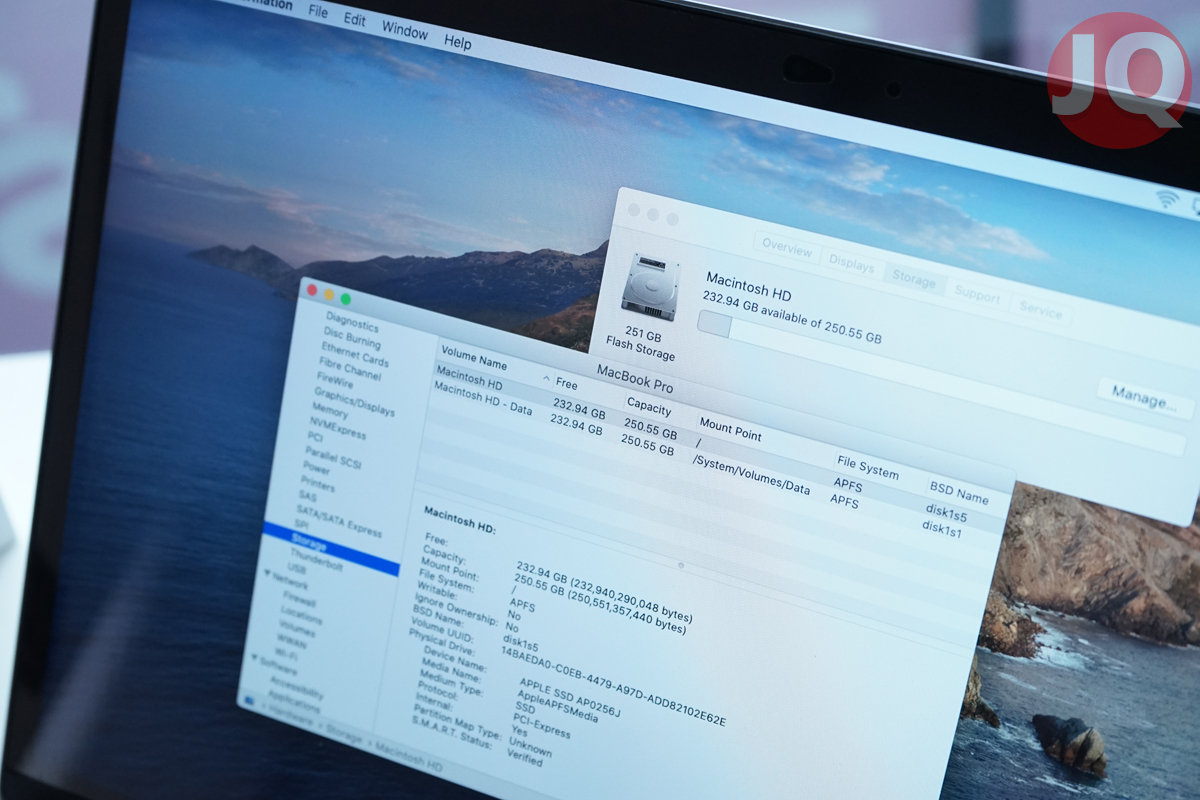1200x800 pixels.
Task: Select WWAN under Network
Action: 292,640
